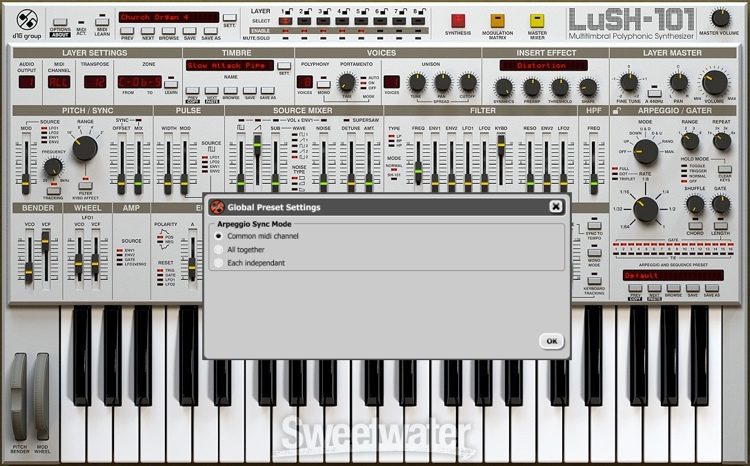This screenshot has height=466, width=750.
Task: Click the global preset Prev button
Action: [x=127, y=31]
